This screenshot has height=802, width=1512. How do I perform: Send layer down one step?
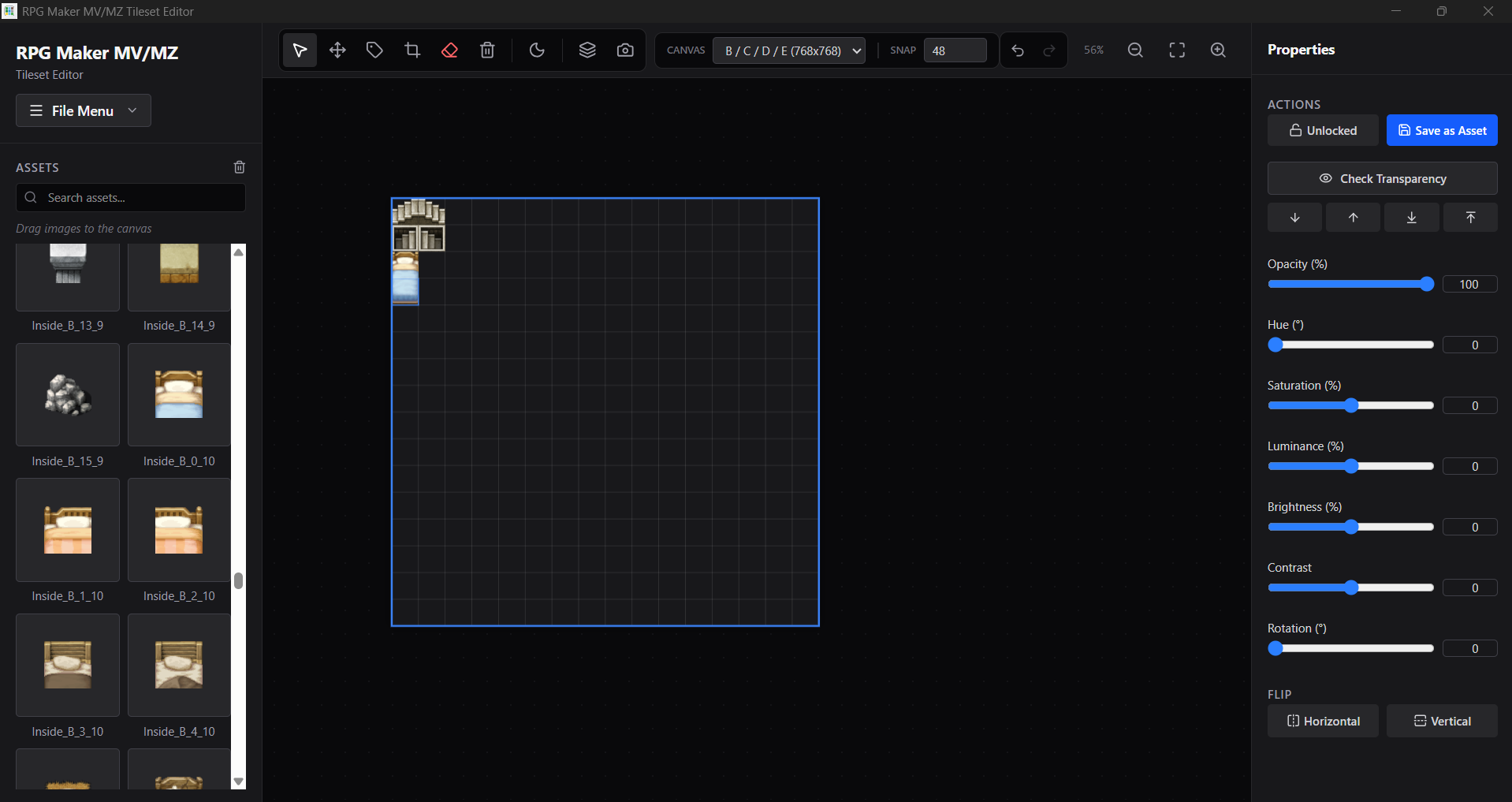[x=1294, y=218]
